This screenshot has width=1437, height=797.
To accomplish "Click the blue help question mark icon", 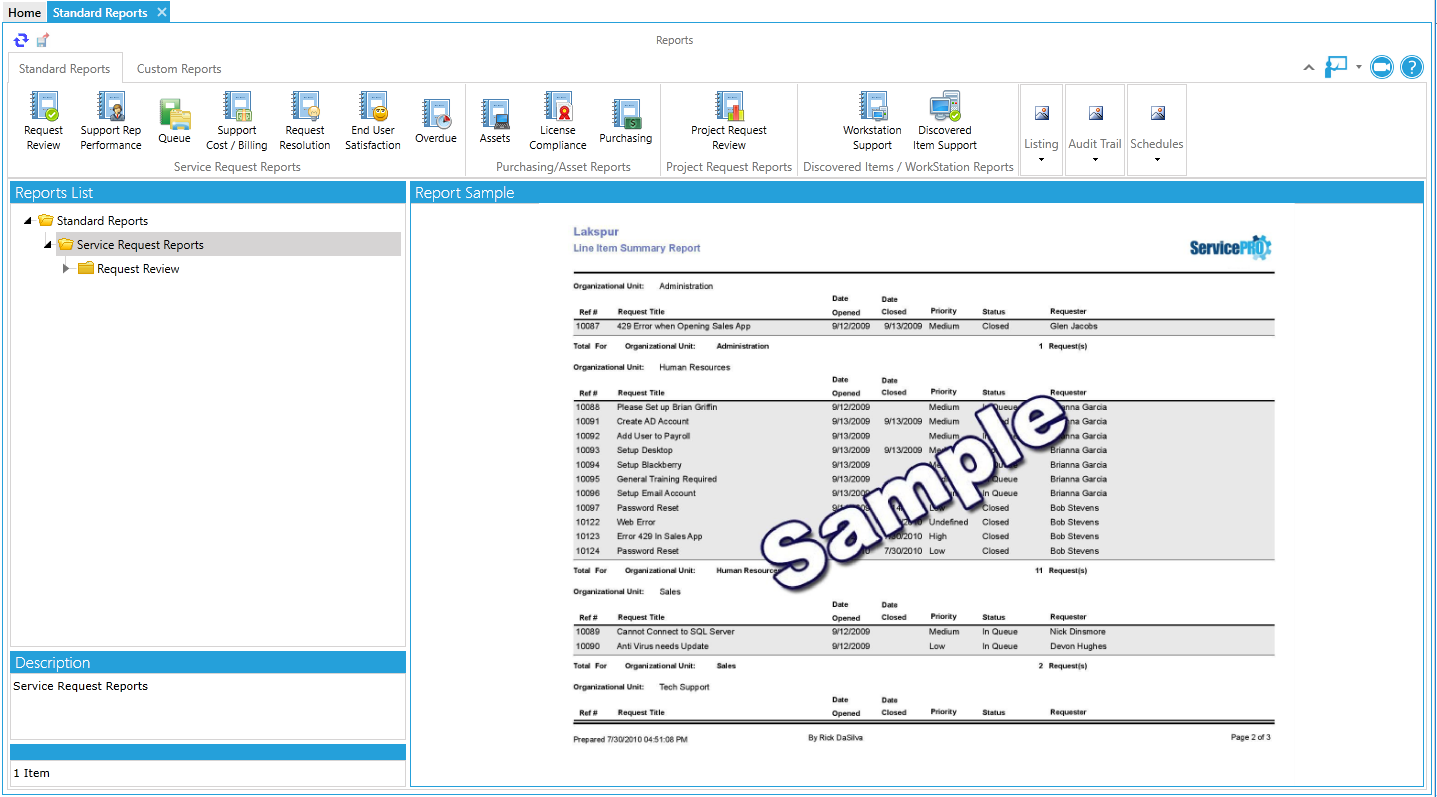I will [x=1411, y=67].
